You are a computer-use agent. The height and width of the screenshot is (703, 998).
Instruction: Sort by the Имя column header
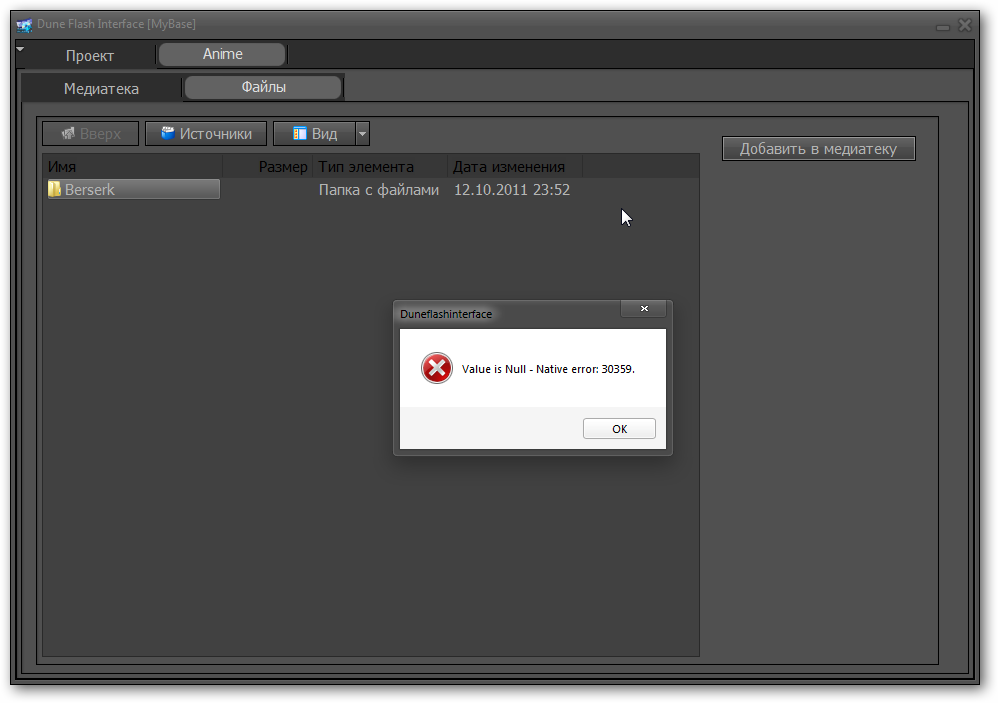coord(130,167)
